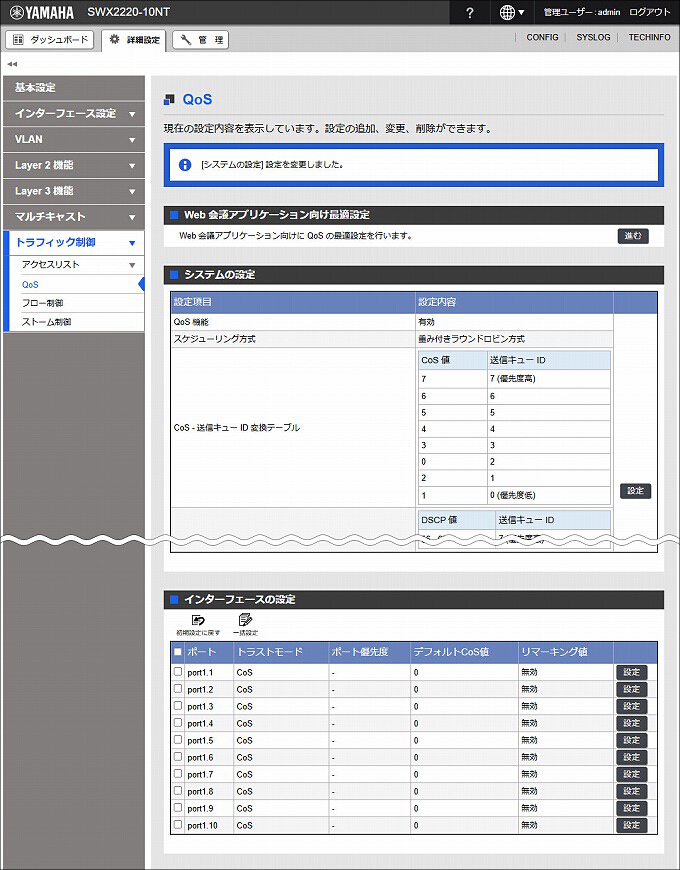The width and height of the screenshot is (680, 870).
Task: Click the 初期設定に戻す reset icon
Action: [198, 625]
